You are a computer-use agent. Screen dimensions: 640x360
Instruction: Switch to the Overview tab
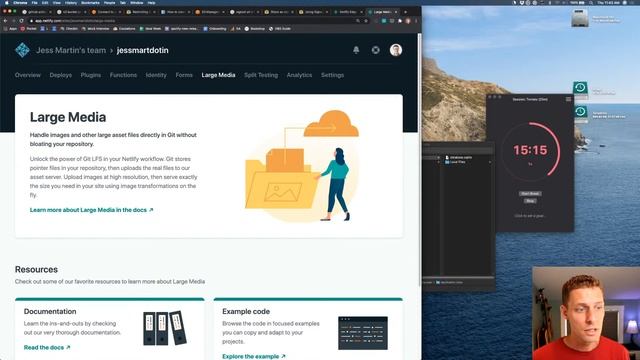[28, 75]
